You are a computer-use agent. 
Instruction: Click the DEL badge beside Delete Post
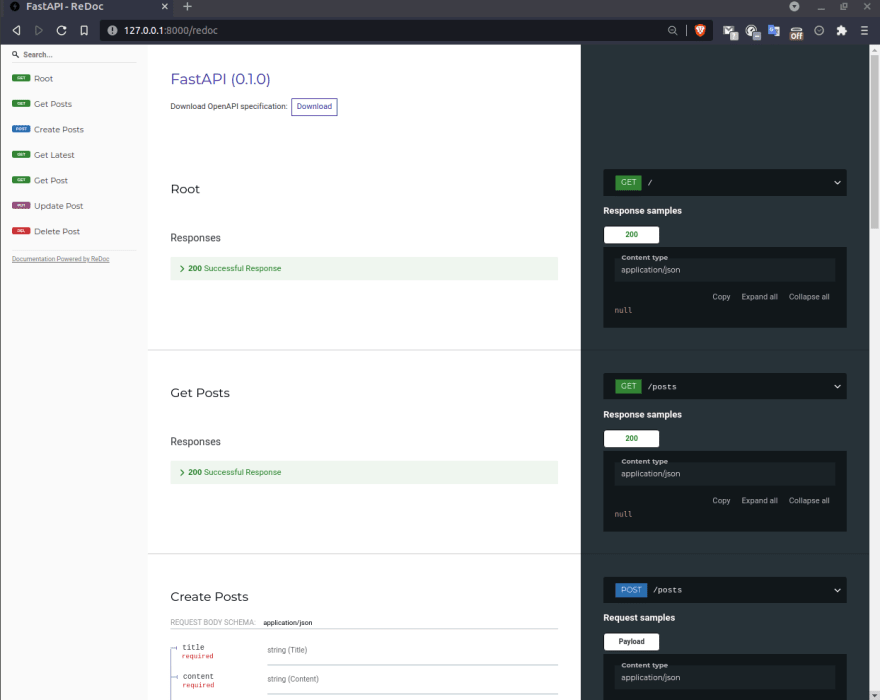point(21,231)
